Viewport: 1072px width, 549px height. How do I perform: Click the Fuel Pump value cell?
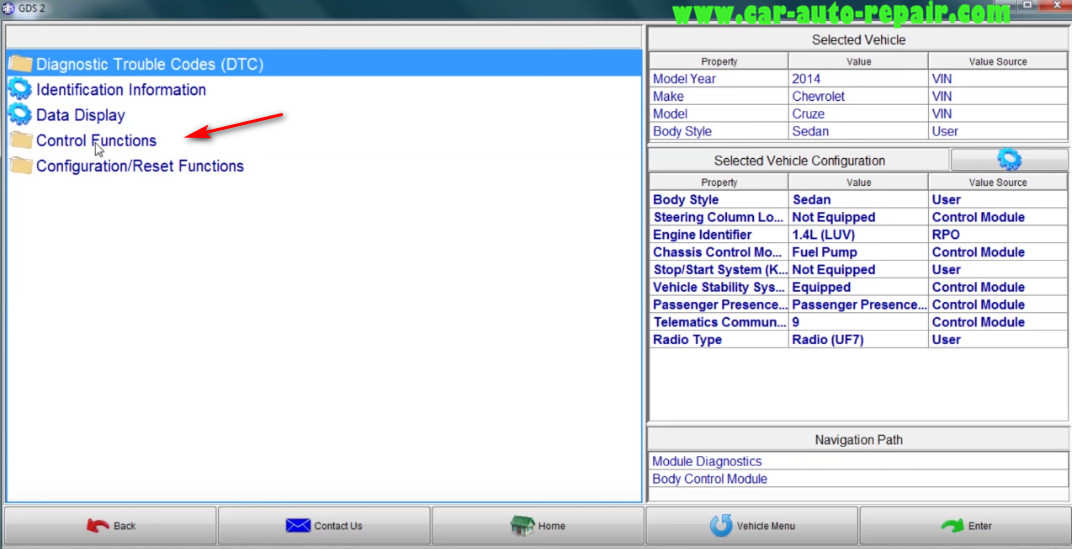tap(858, 252)
